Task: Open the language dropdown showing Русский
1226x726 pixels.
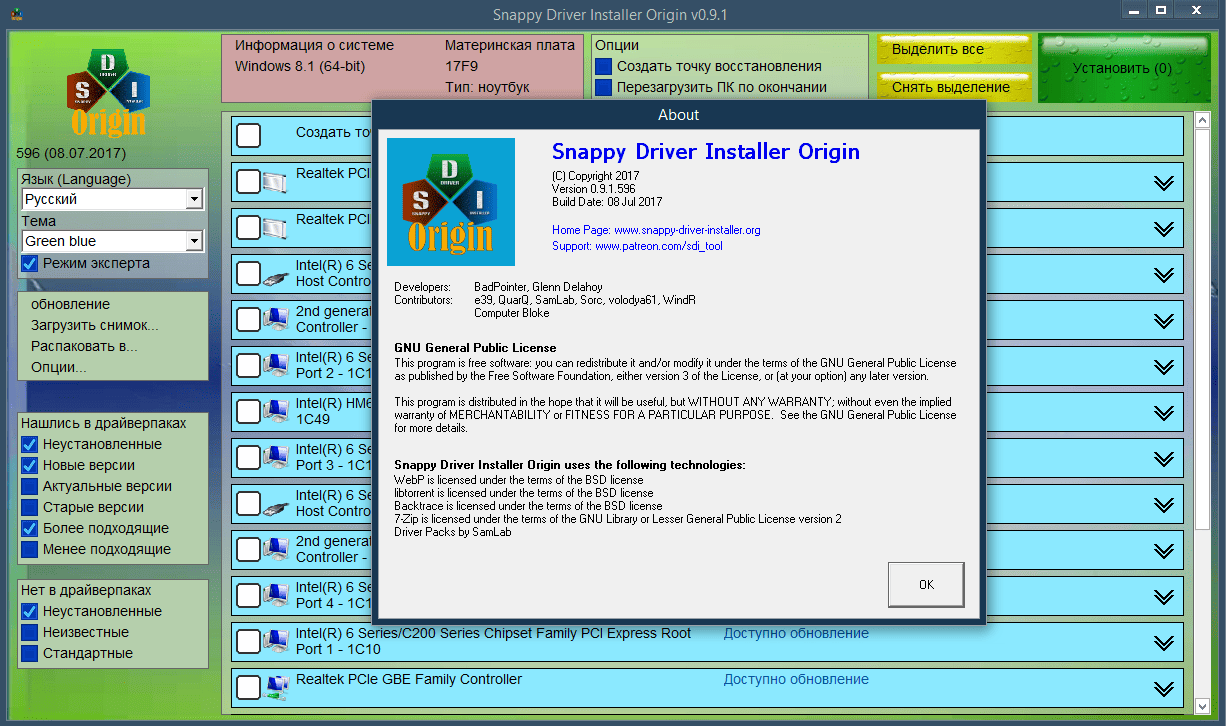Action: [113, 199]
